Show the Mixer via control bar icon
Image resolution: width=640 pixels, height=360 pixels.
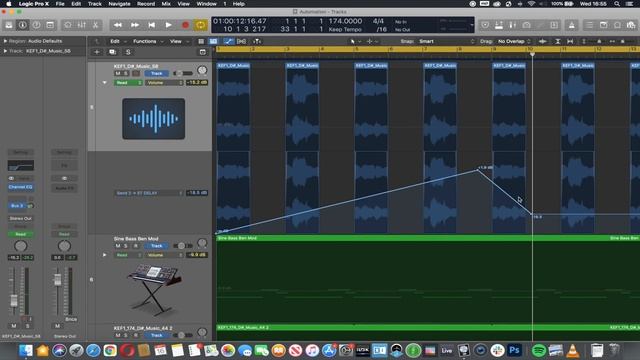[82, 25]
